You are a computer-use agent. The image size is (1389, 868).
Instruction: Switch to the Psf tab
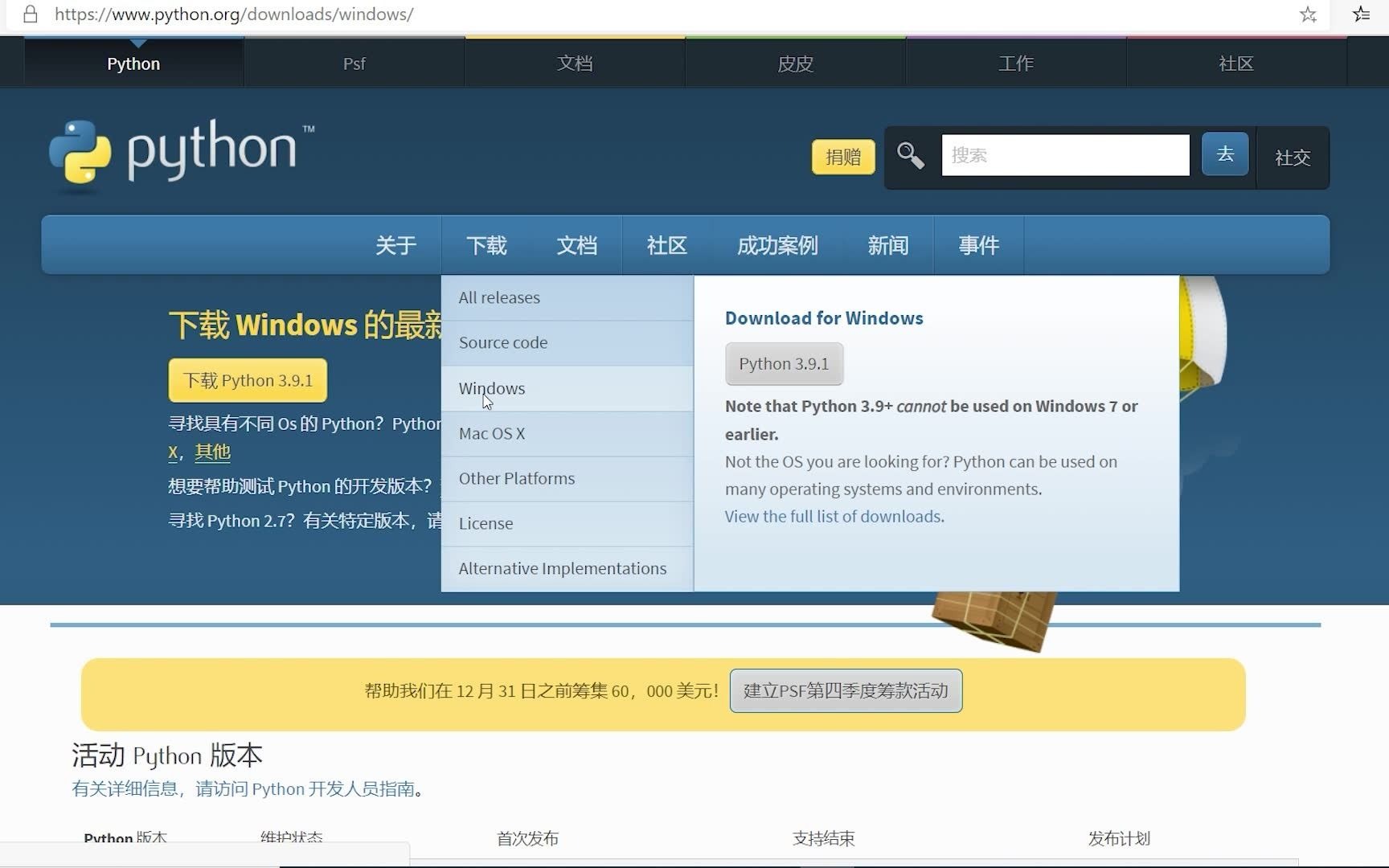354,63
